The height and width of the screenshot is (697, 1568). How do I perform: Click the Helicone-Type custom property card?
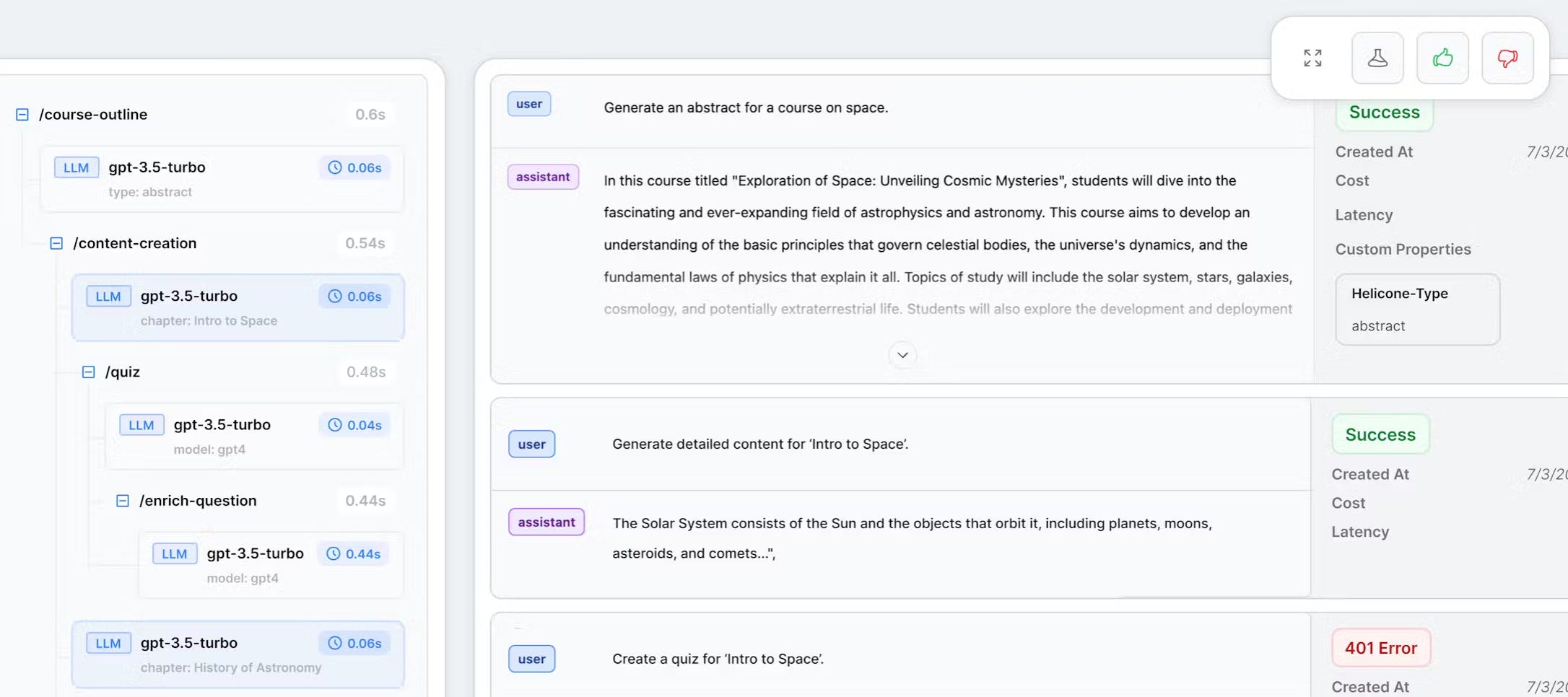[1417, 309]
